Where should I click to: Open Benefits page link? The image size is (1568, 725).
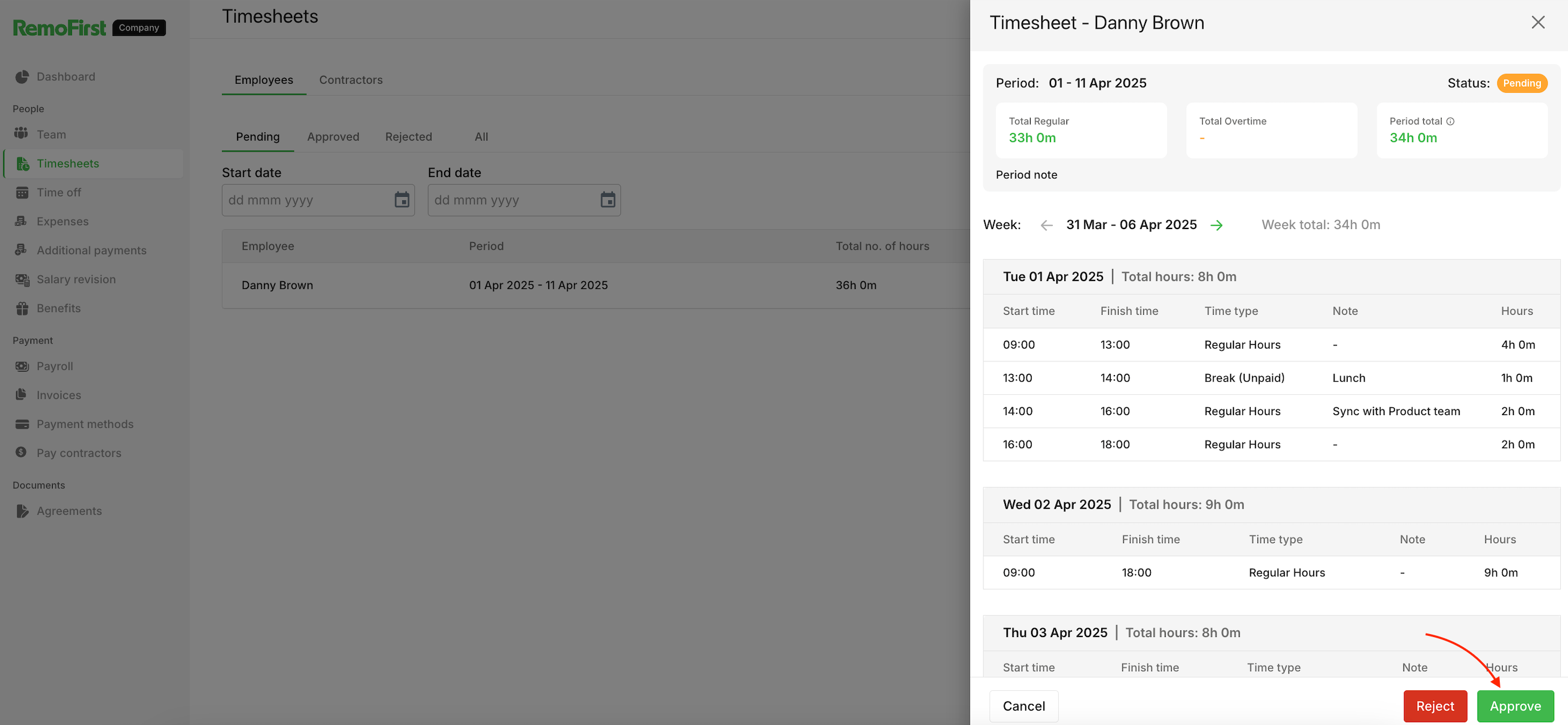(59, 309)
